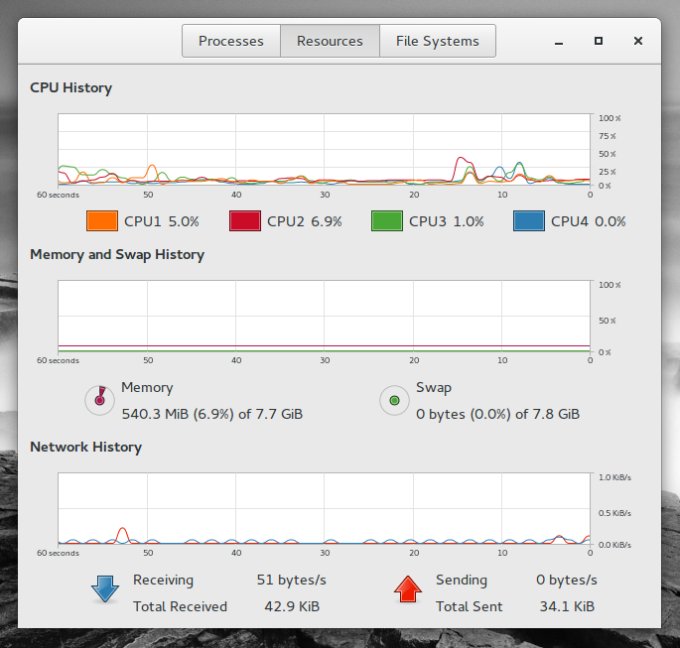This screenshot has width=680, height=648.
Task: Click the Swap label
Action: click(x=434, y=387)
